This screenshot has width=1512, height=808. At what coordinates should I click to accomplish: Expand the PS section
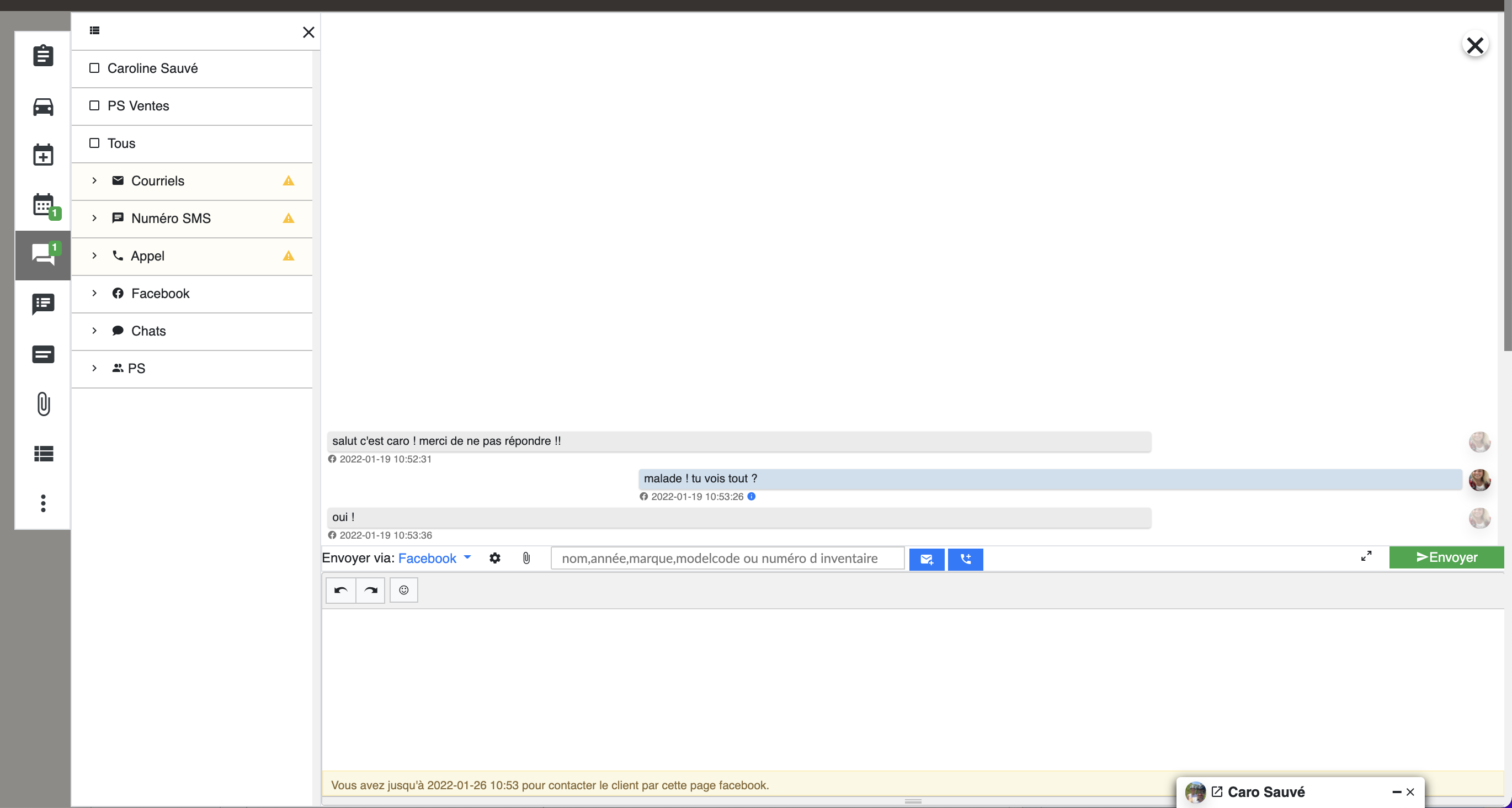(94, 369)
